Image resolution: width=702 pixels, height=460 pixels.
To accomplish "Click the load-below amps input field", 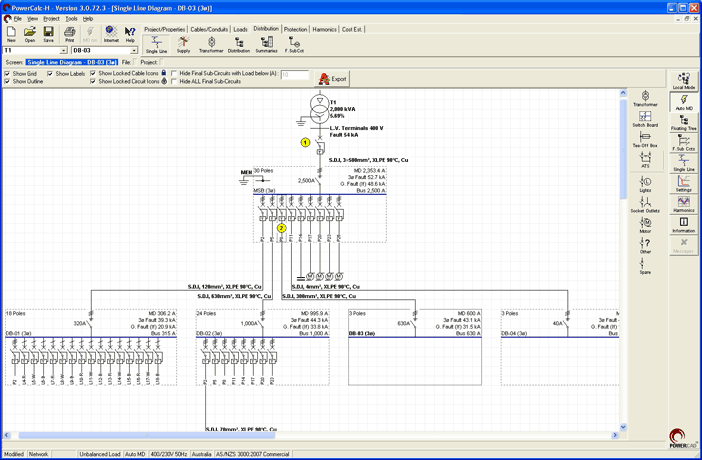I will point(295,74).
